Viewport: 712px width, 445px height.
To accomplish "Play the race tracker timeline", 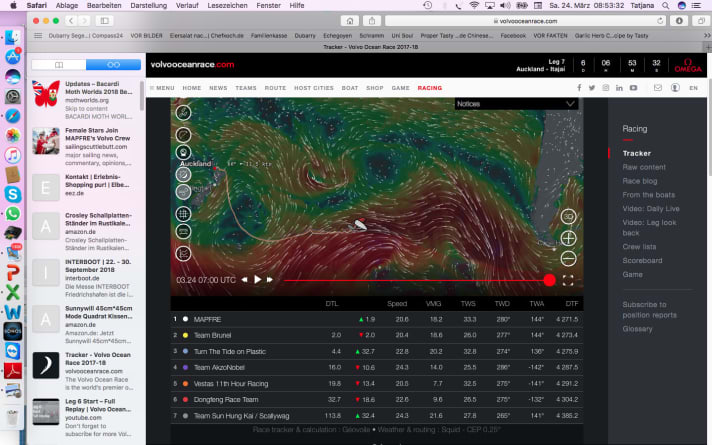I will 257,280.
